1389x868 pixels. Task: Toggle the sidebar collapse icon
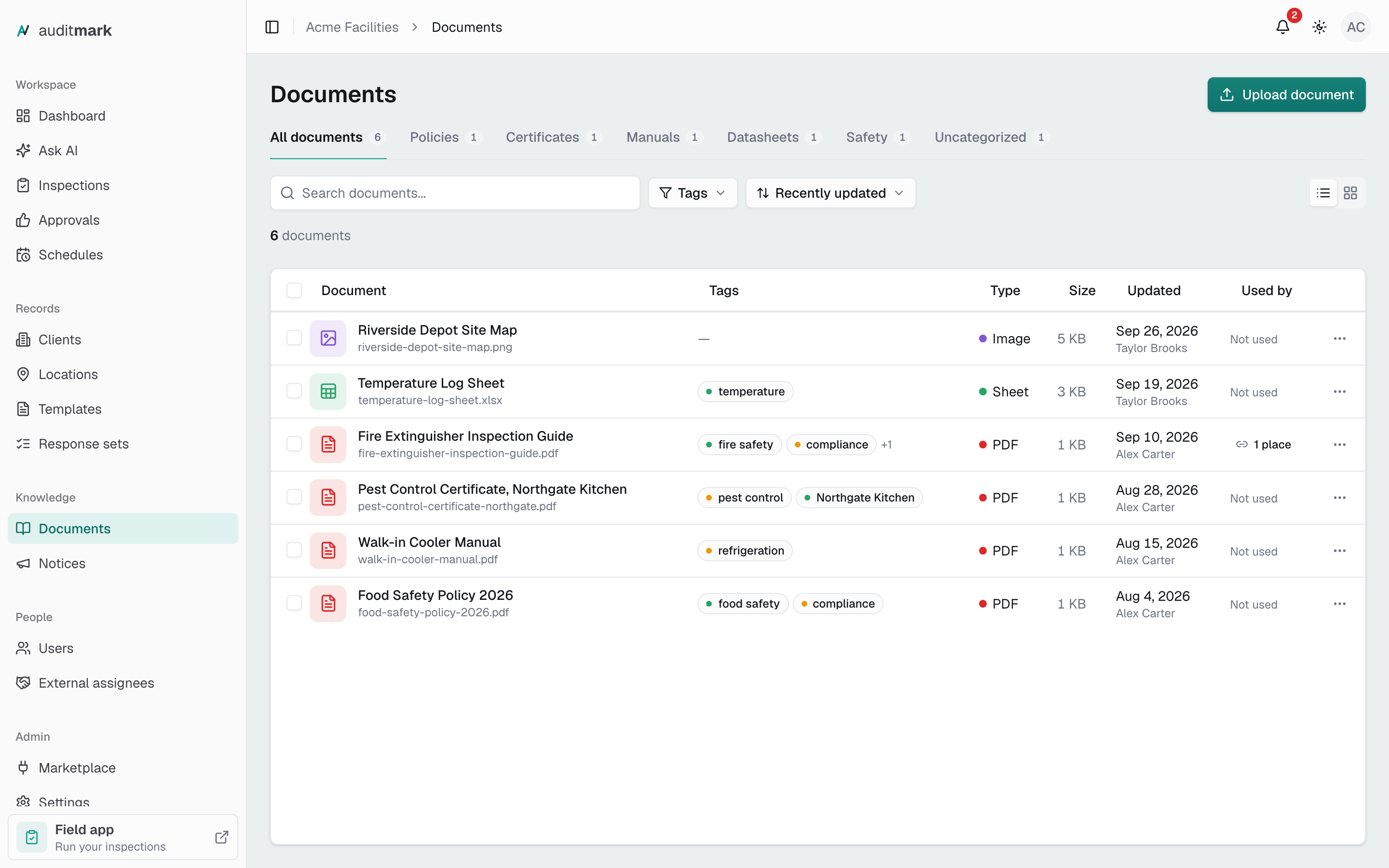[x=272, y=27]
